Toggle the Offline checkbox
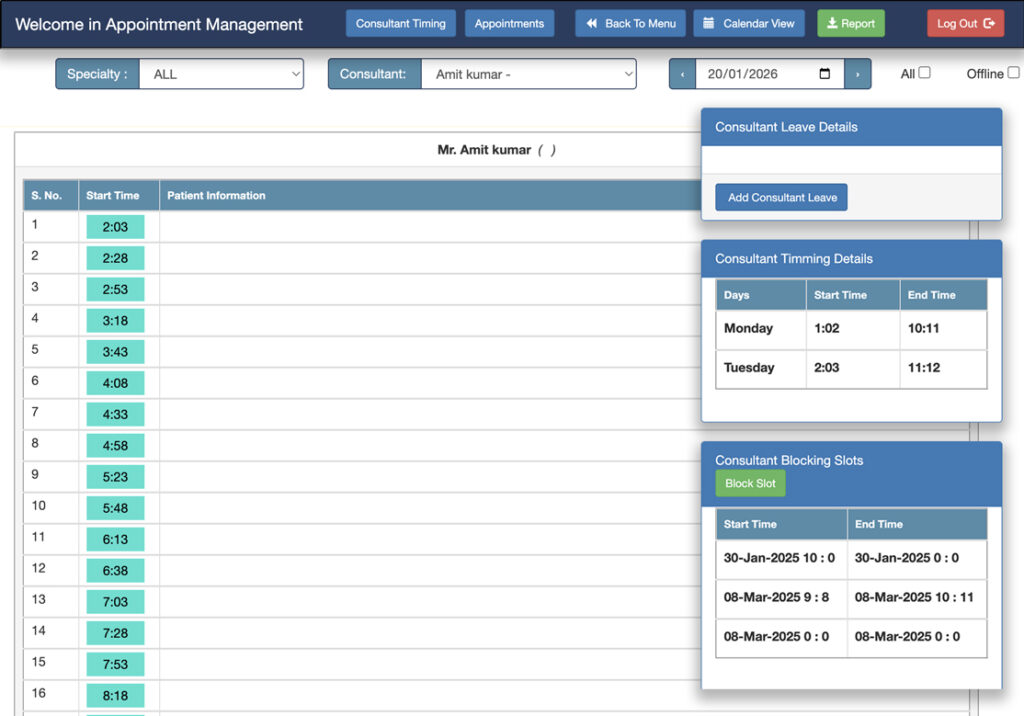Image resolution: width=1024 pixels, height=716 pixels. coord(1013,73)
